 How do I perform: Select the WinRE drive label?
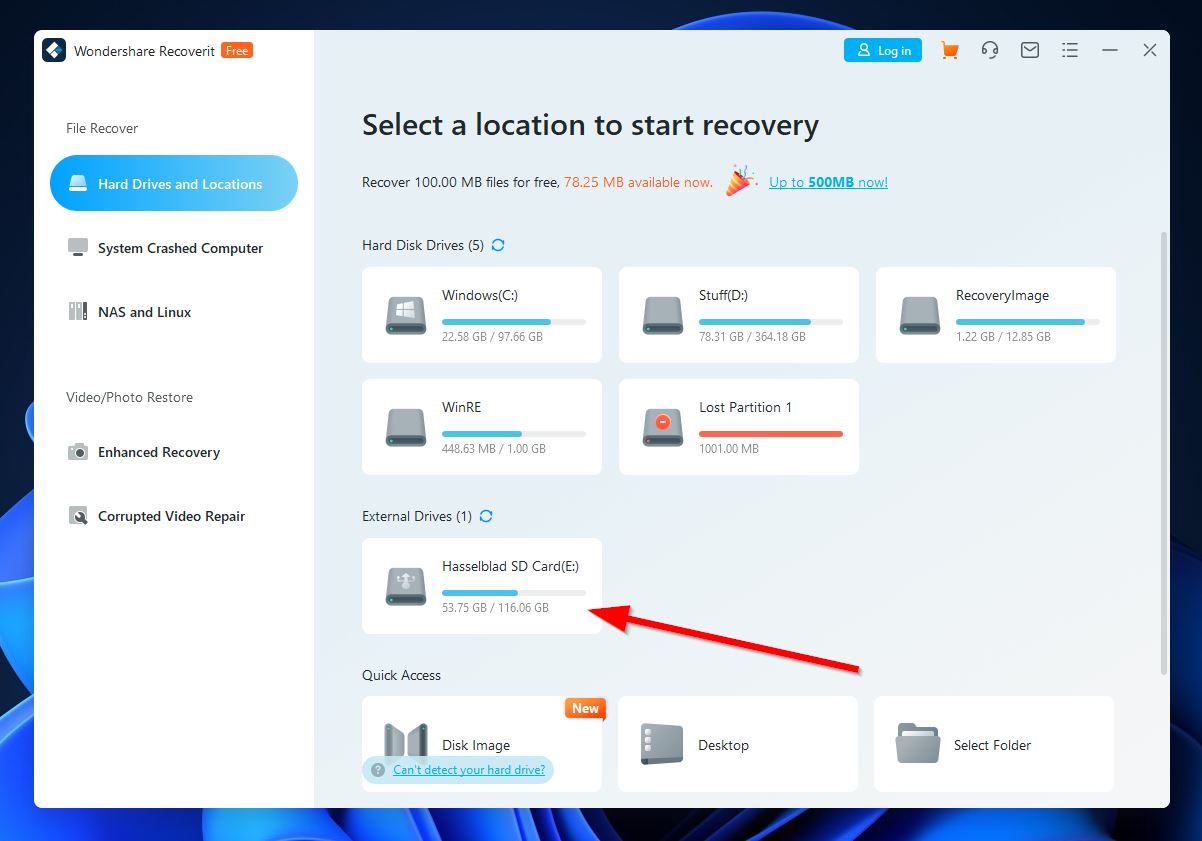click(462, 407)
